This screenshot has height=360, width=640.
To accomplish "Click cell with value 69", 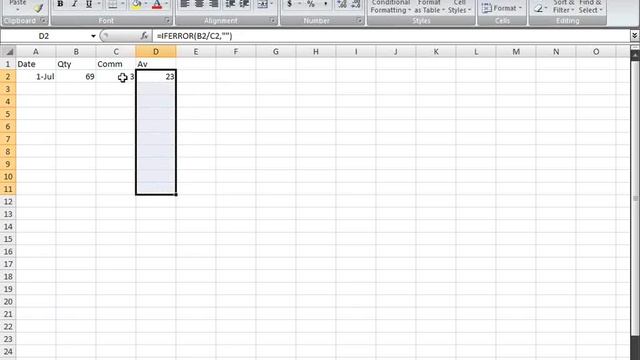I will tap(76, 77).
